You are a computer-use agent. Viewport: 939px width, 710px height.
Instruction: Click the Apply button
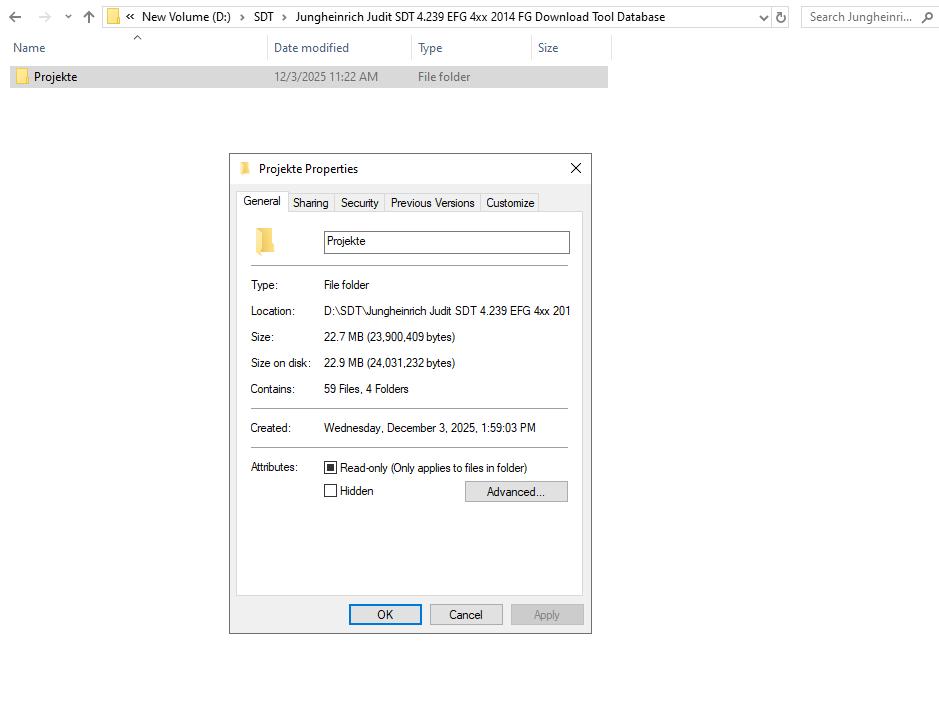(547, 615)
